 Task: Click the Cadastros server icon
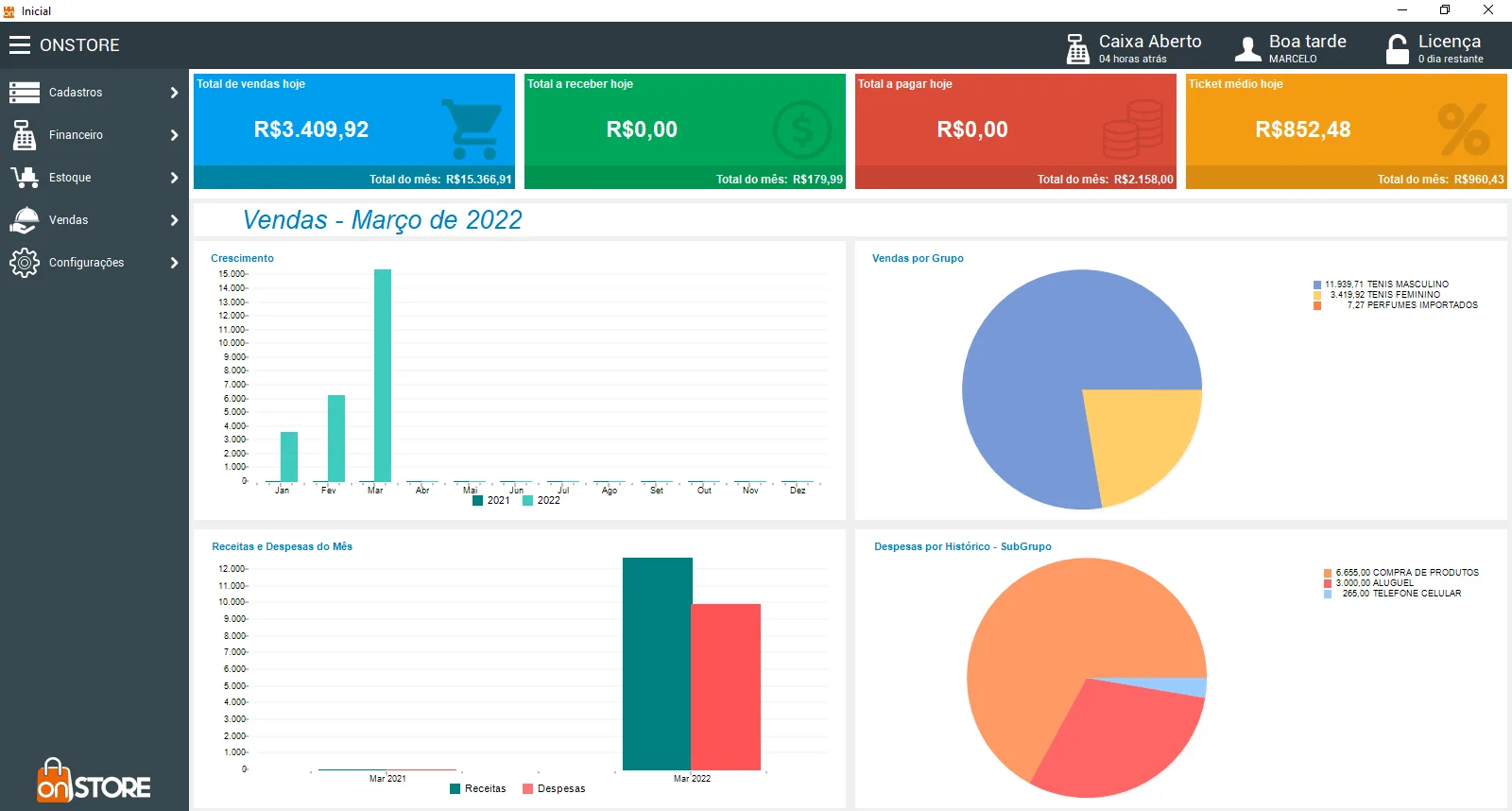pos(24,92)
